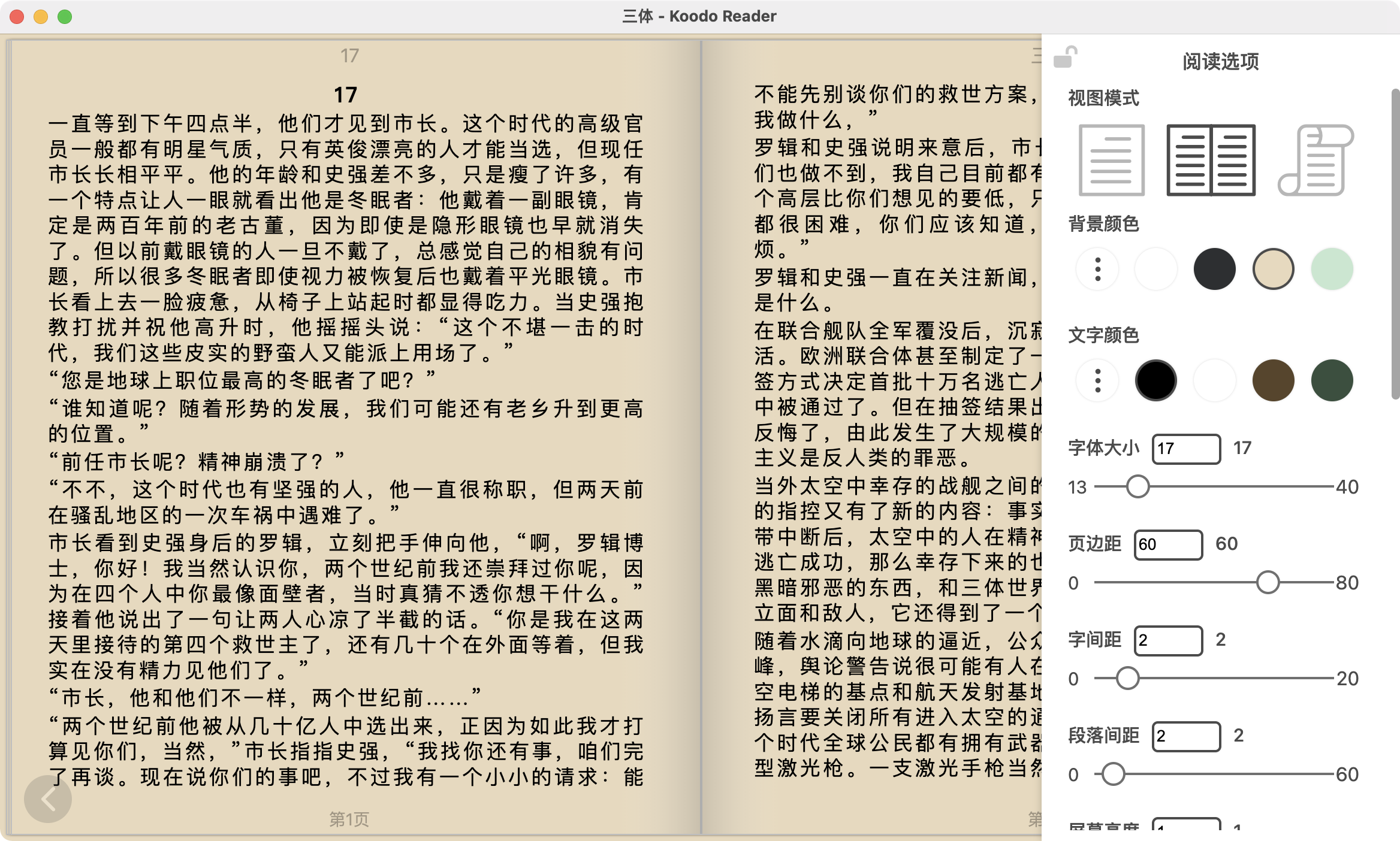Click the line starting “您是地球上职位最高的冬眠者
The image size is (1400, 841).
tap(242, 380)
